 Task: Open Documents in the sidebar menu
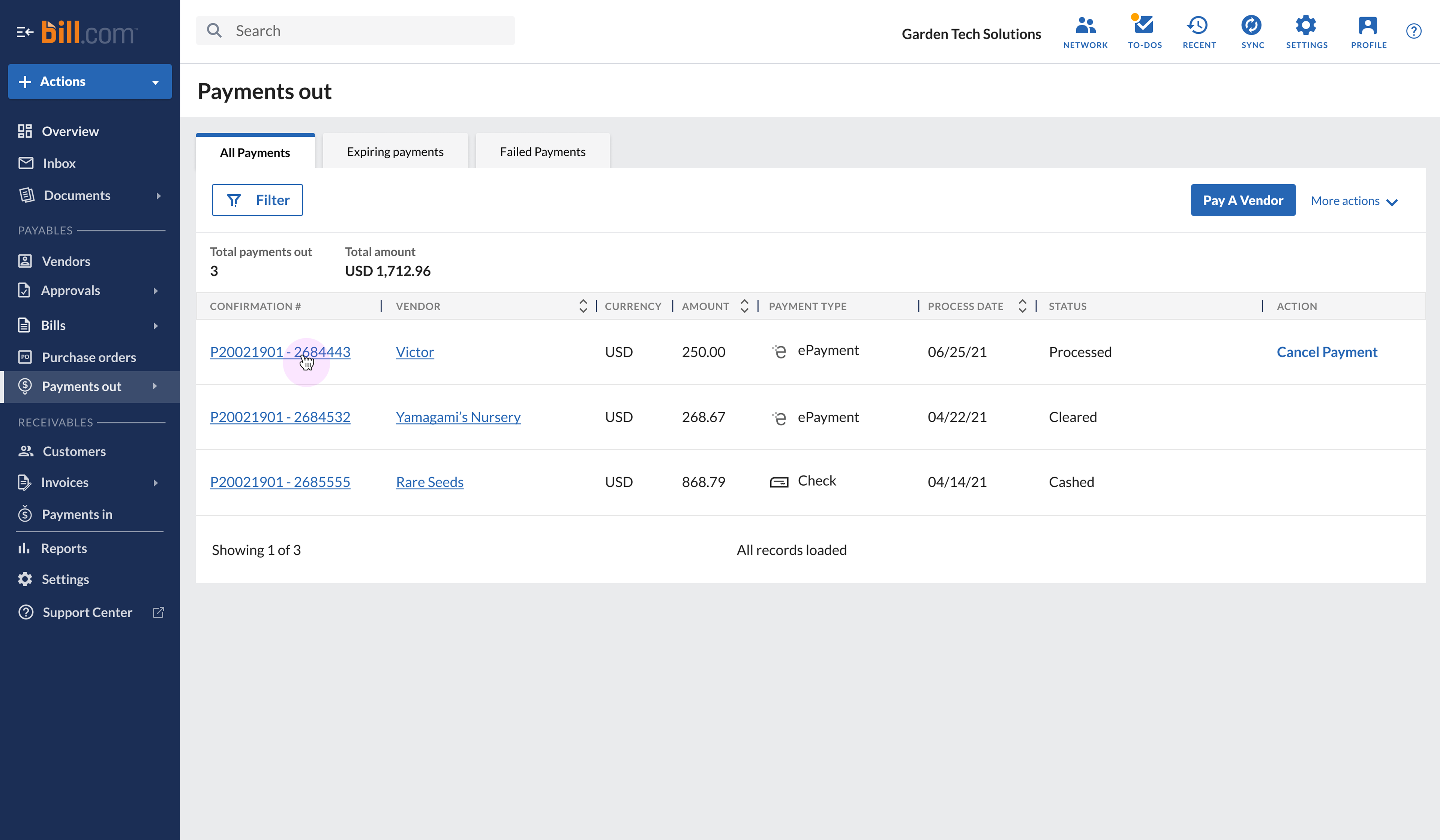[76, 195]
